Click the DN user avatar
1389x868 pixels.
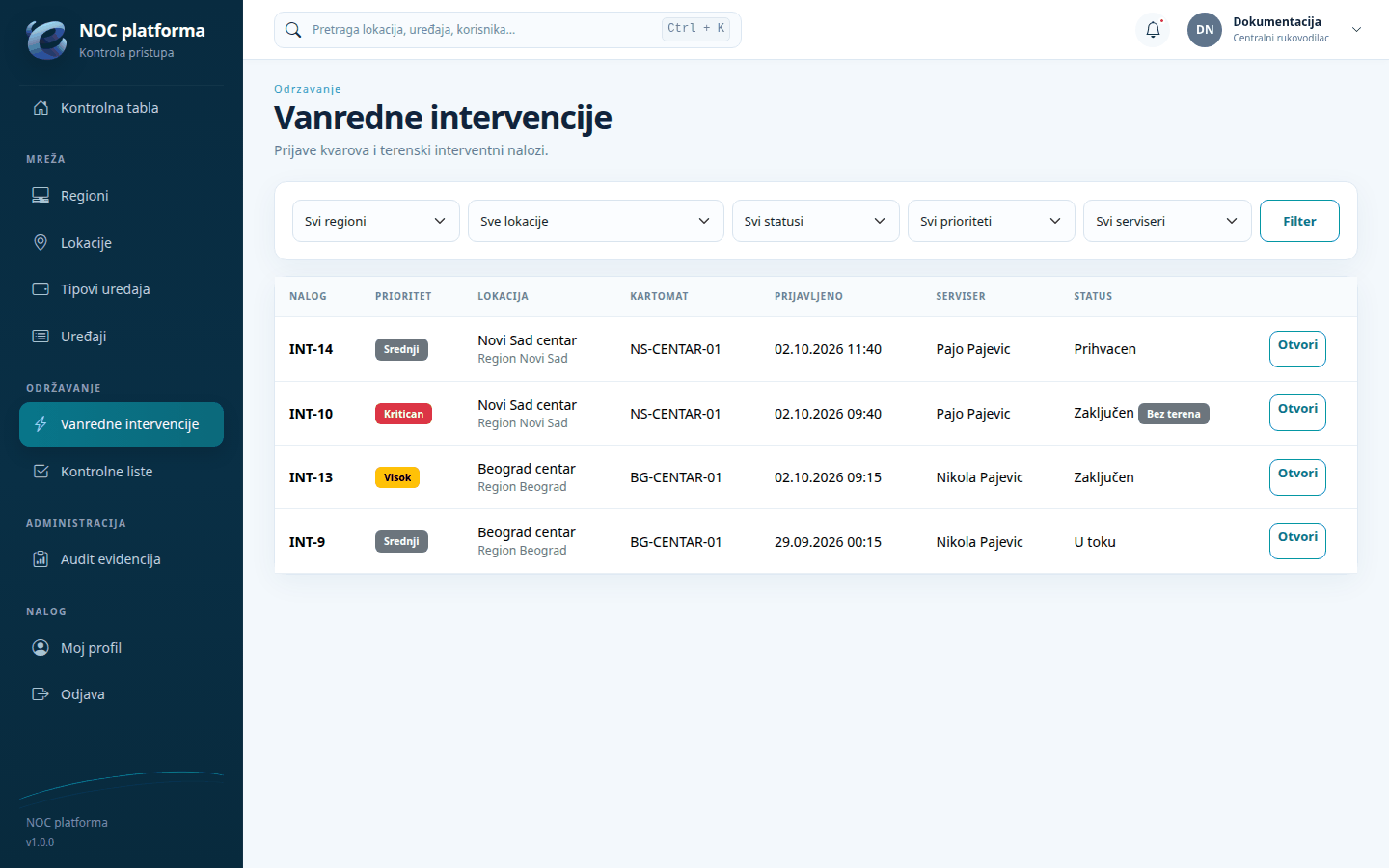tap(1205, 30)
